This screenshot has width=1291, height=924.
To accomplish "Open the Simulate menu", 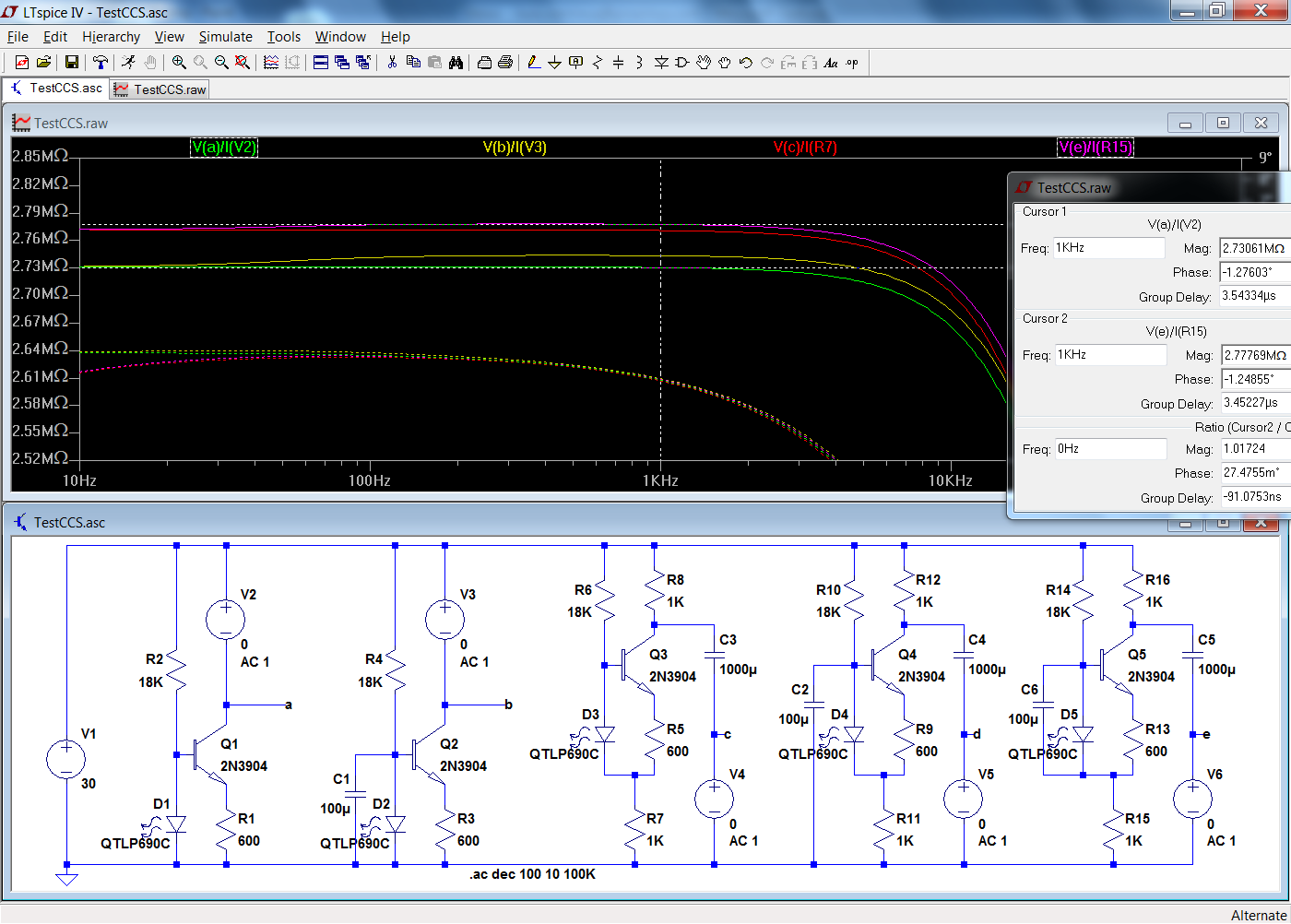I will coord(225,37).
